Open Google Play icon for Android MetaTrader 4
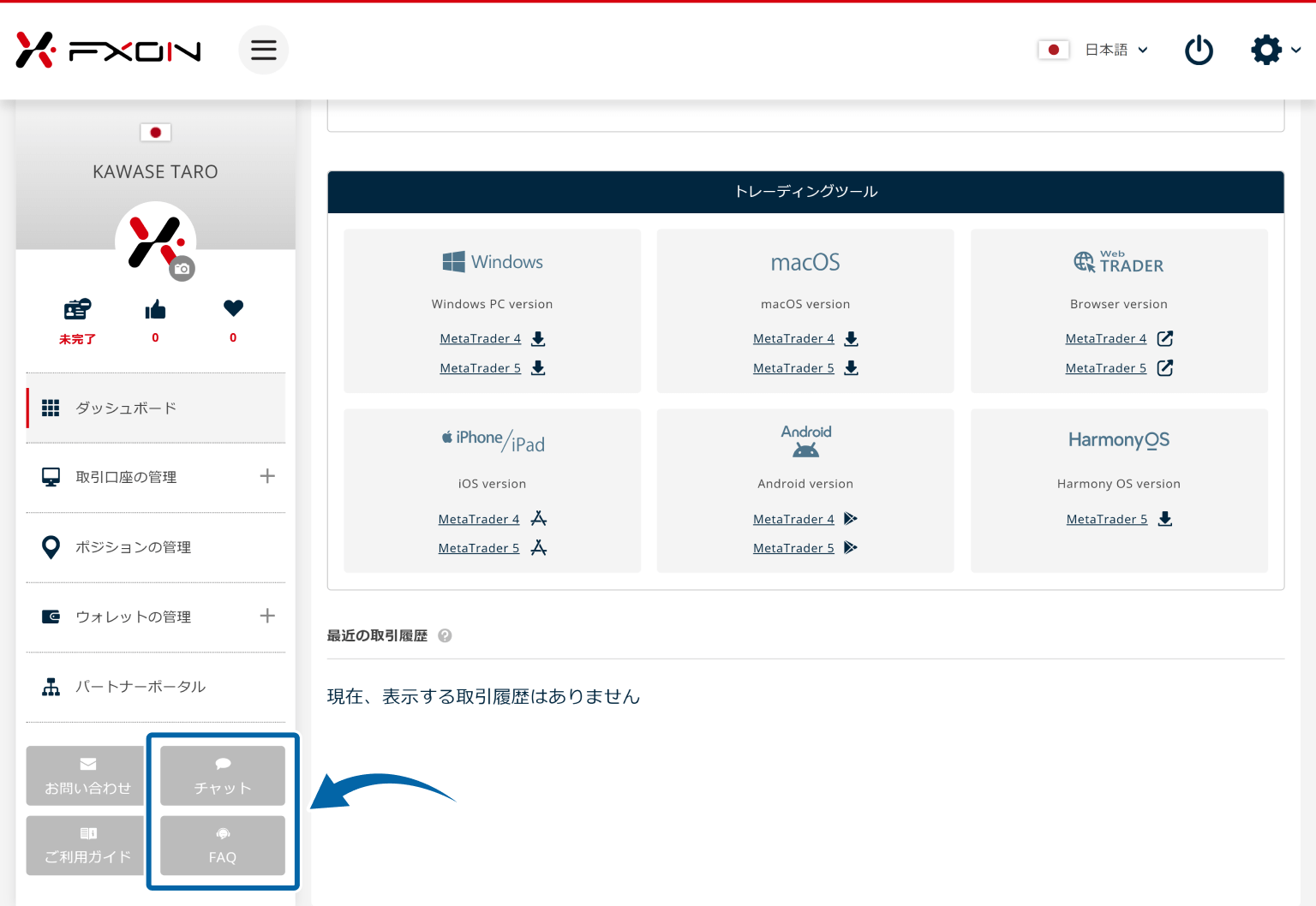The width and height of the screenshot is (1316, 906). pyautogui.click(x=850, y=519)
